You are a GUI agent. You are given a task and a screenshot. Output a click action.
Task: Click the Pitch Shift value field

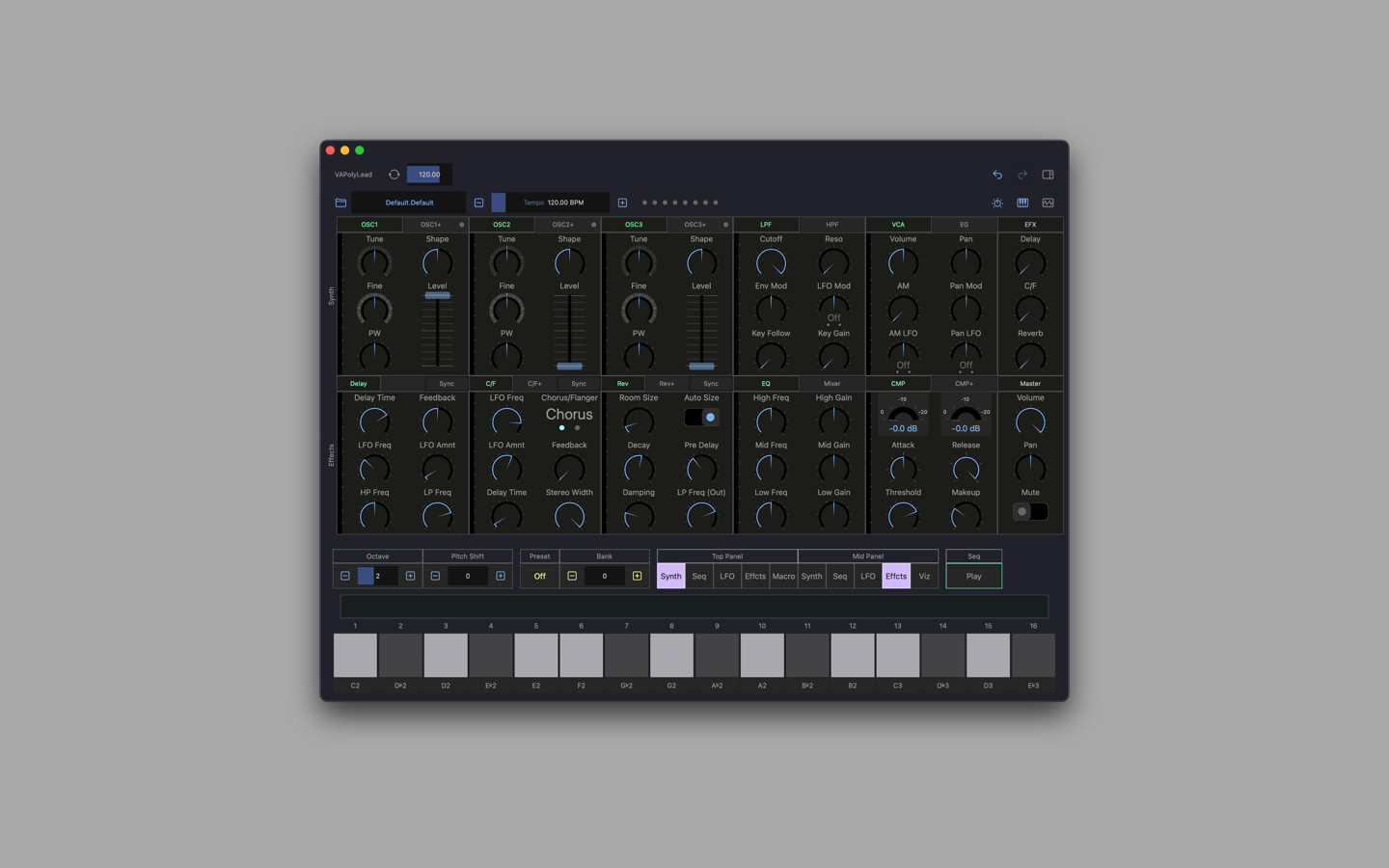tap(468, 576)
